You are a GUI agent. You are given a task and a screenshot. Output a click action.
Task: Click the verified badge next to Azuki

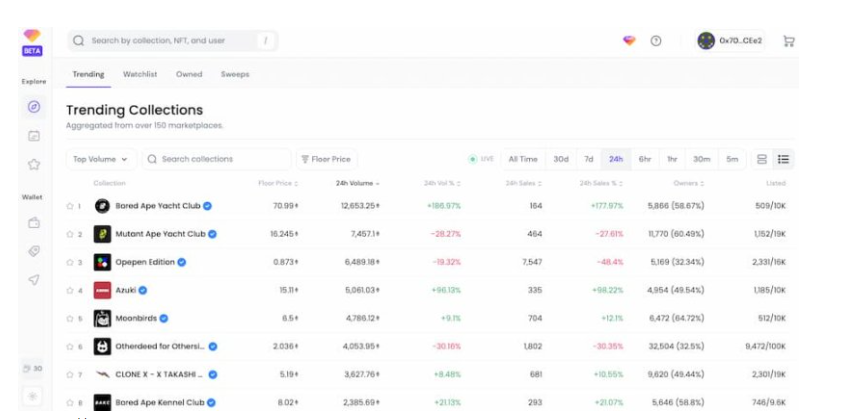click(x=143, y=291)
